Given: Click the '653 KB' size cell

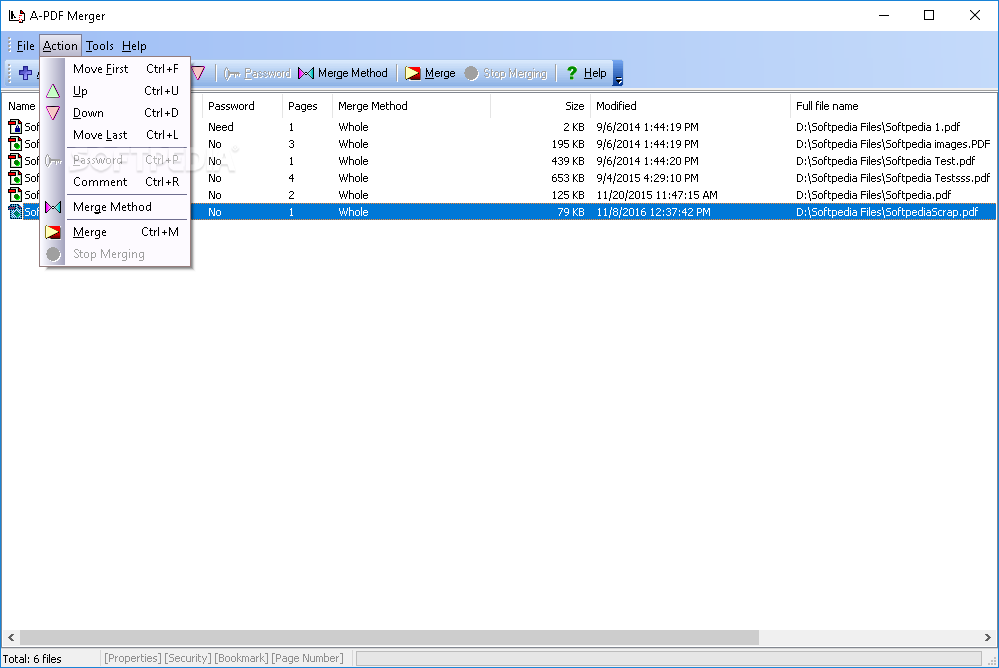Looking at the screenshot, I should click(568, 178).
